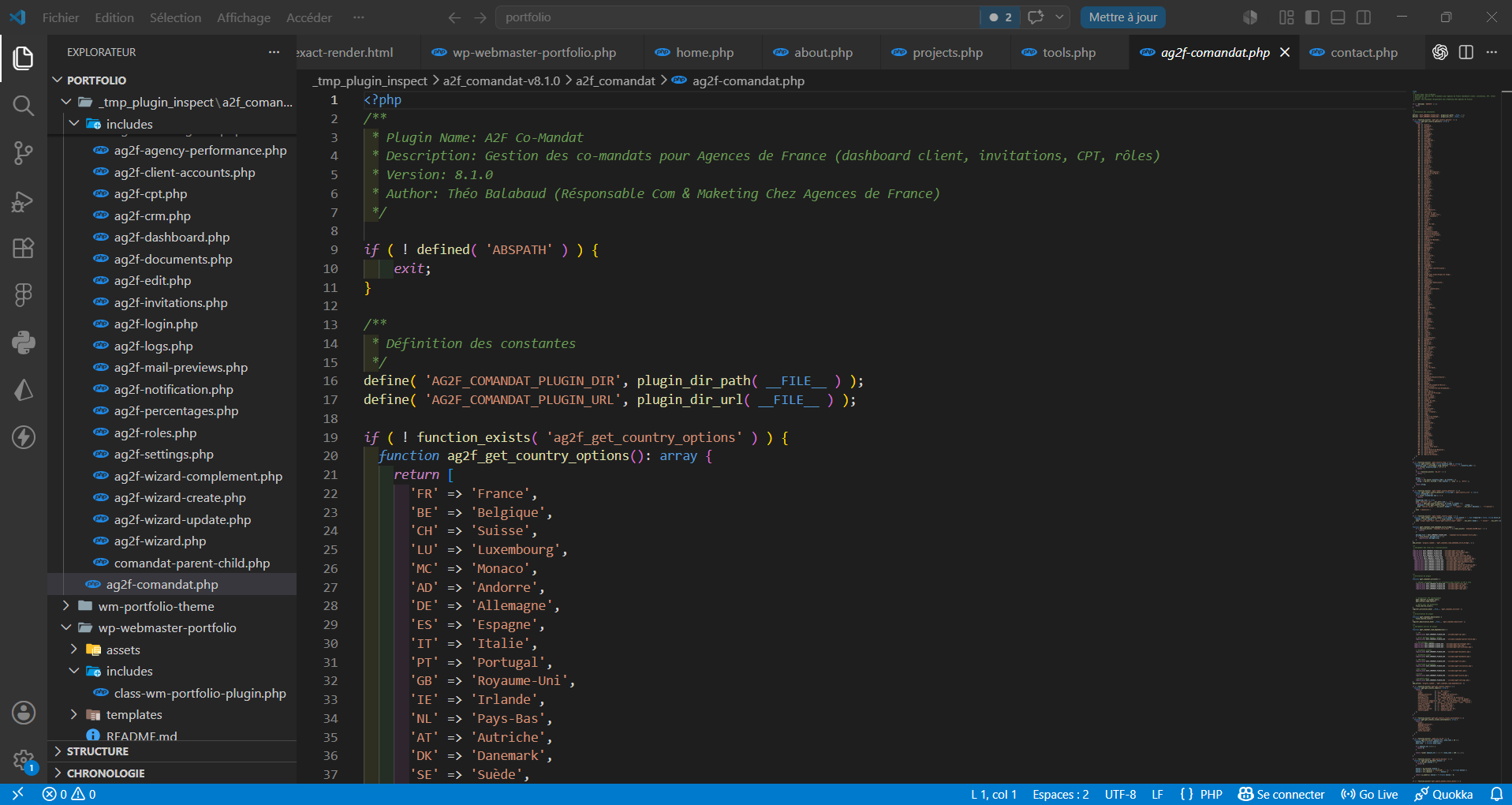Viewport: 1512px width, 805px height.
Task: Toggle the bottom panel
Action: click(1338, 17)
